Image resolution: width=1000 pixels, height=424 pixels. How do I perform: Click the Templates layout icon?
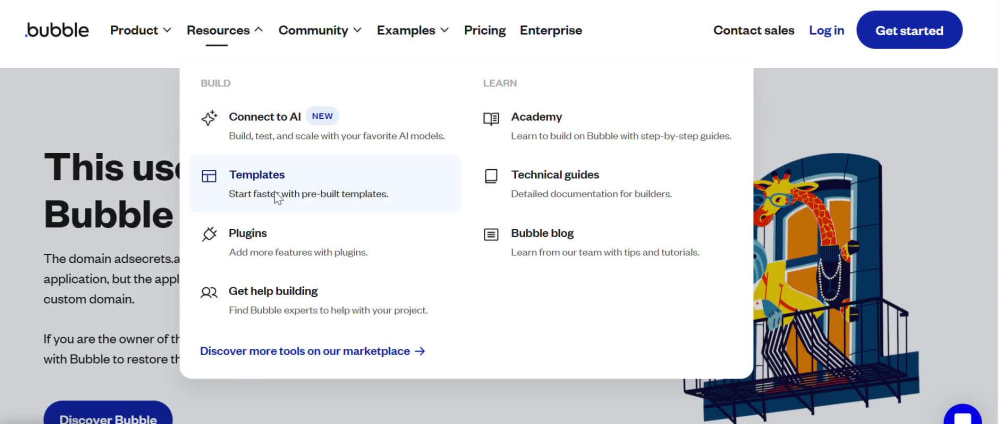click(209, 176)
